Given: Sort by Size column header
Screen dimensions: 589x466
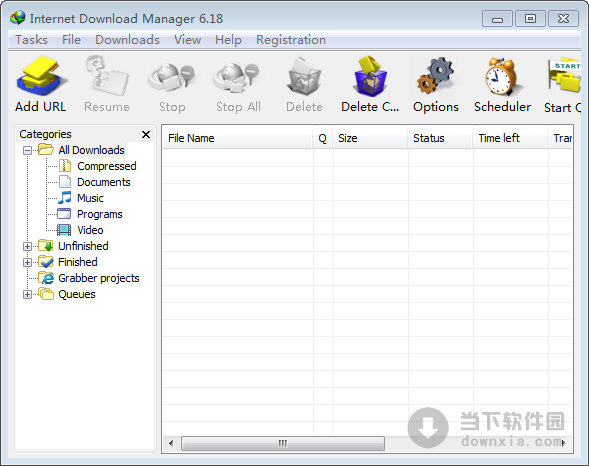Looking at the screenshot, I should pos(370,138).
